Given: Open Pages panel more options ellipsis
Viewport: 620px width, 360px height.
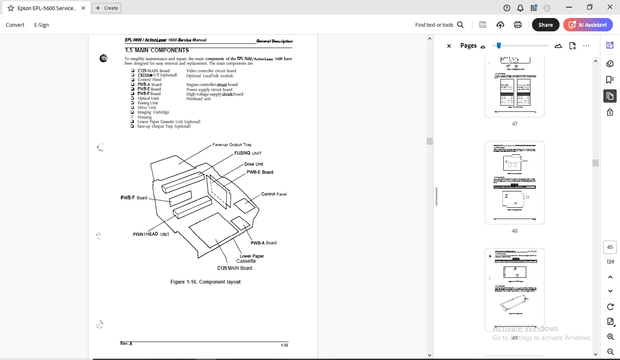Looking at the screenshot, I should pyautogui.click(x=586, y=46).
